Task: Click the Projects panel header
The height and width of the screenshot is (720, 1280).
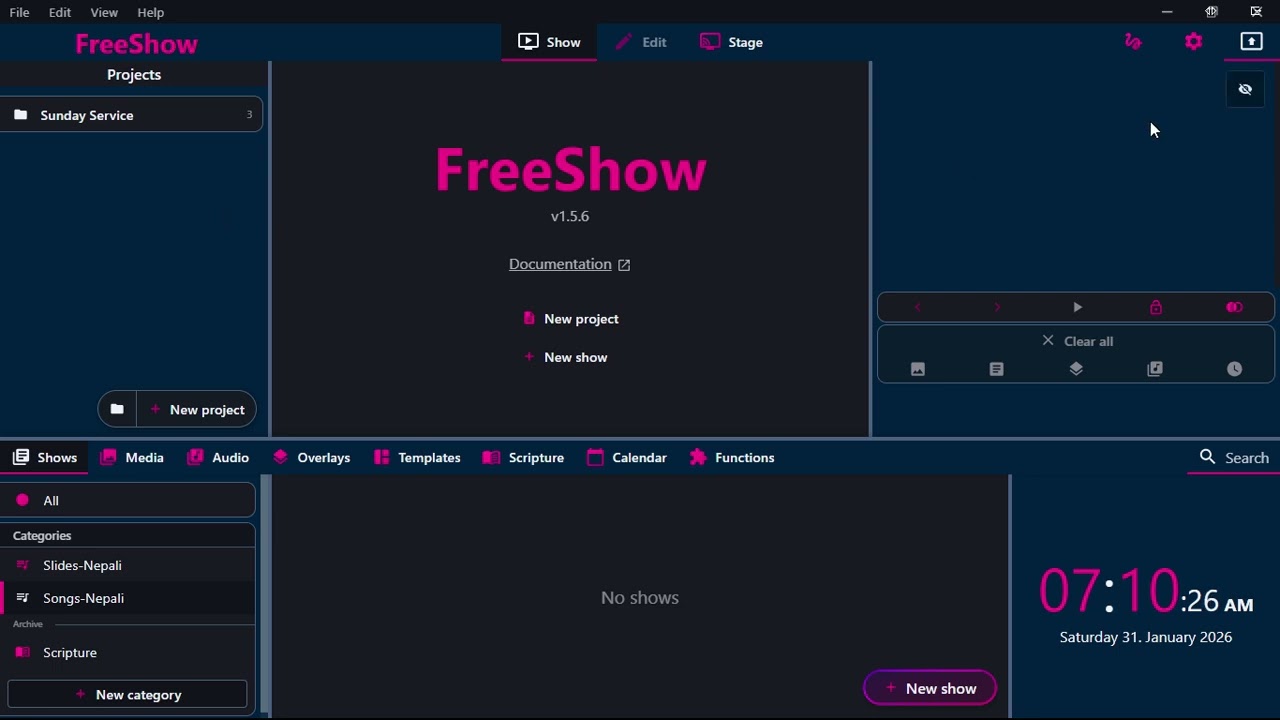Action: pos(134,75)
